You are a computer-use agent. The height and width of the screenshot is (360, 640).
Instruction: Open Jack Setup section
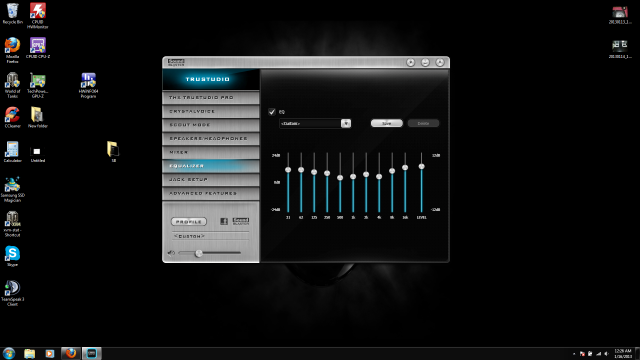coord(211,180)
